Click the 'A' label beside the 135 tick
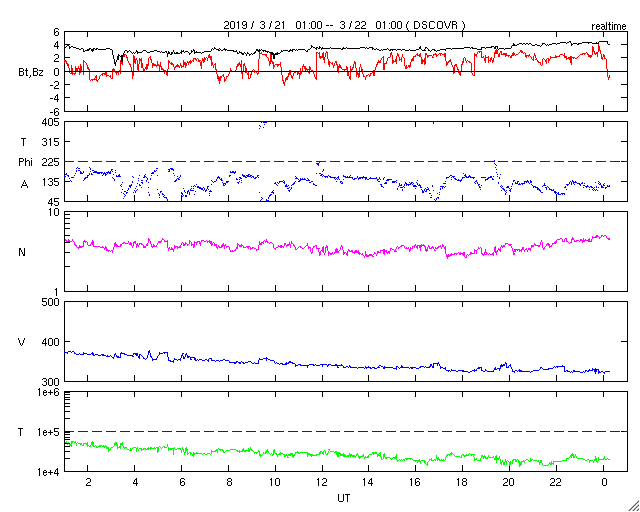Screen dimensions: 640x512 tap(24, 185)
